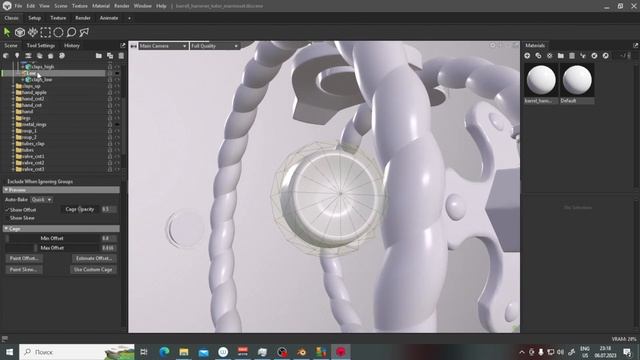Expand the valve_cnt2 folder
This screenshot has height=360, width=640.
[x=13, y=162]
